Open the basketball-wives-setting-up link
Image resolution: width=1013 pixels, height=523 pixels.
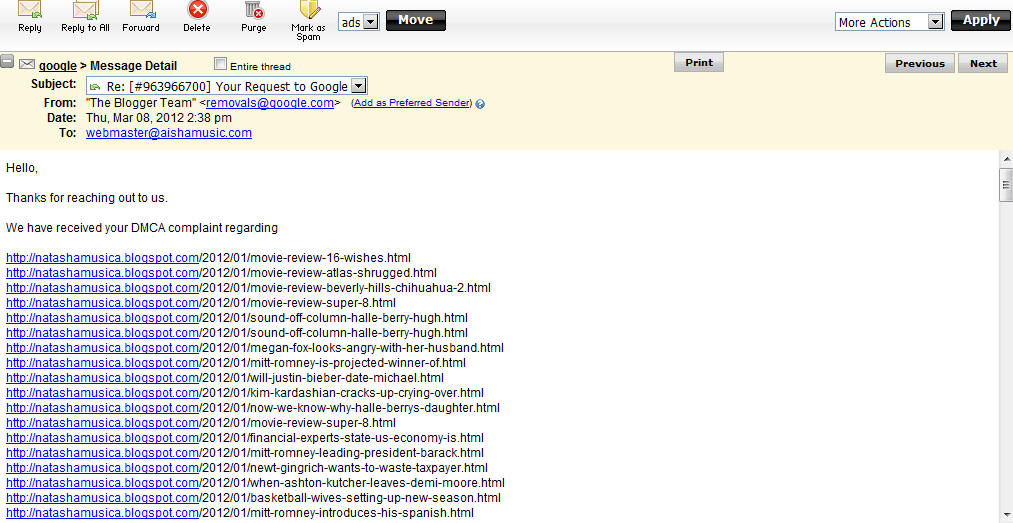point(103,498)
